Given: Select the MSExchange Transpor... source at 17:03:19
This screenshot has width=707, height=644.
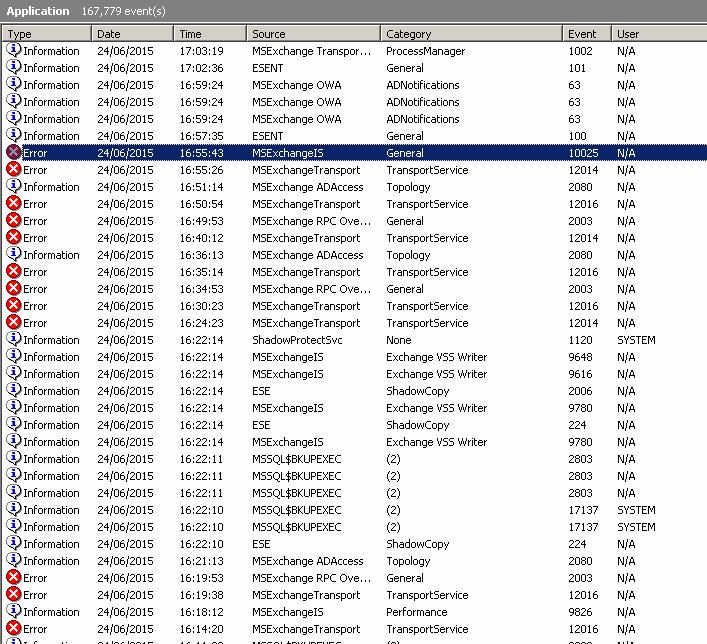Looking at the screenshot, I should tap(312, 51).
